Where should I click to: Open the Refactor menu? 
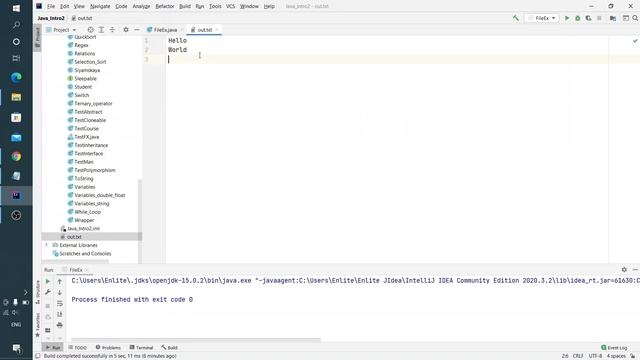[x=165, y=6]
